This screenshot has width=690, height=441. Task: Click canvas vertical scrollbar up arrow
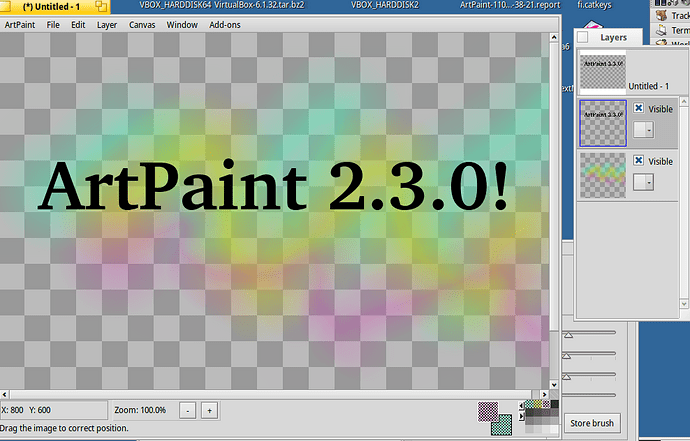pos(554,37)
